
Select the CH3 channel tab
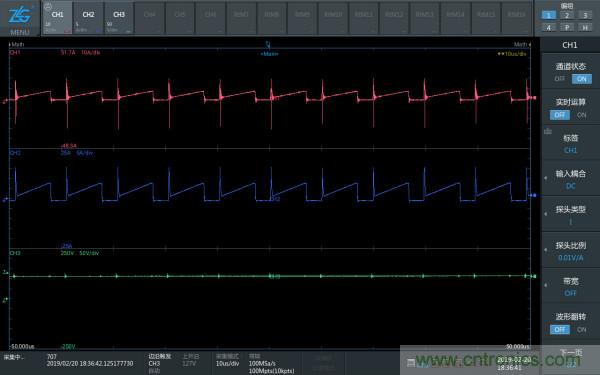click(119, 18)
